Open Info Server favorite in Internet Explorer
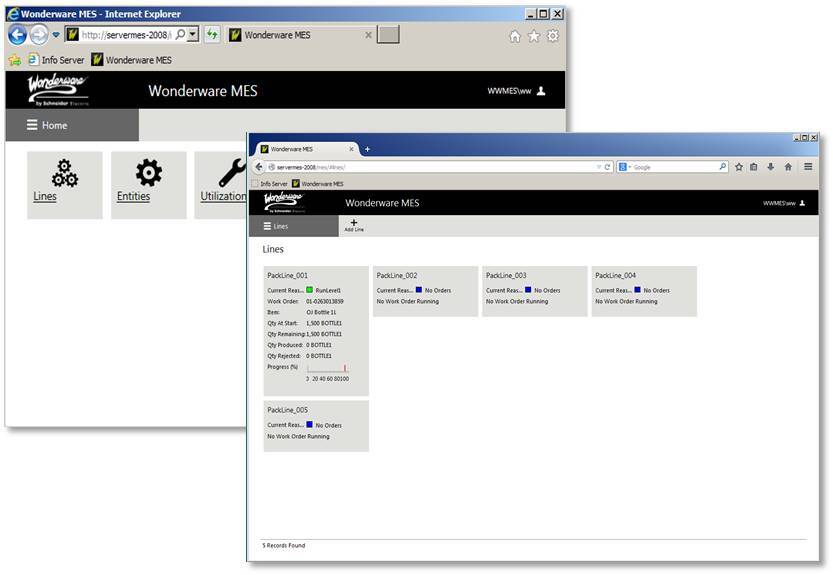Image resolution: width=833 pixels, height=575 pixels. (56, 60)
